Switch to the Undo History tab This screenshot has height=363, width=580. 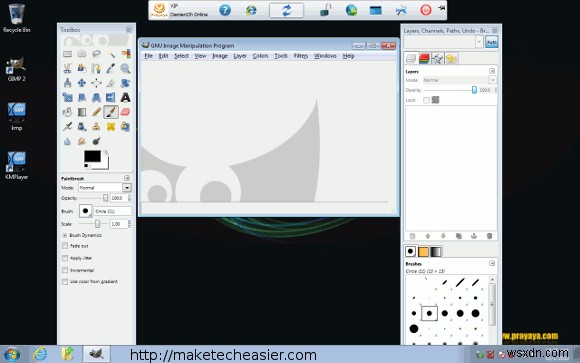tap(451, 58)
